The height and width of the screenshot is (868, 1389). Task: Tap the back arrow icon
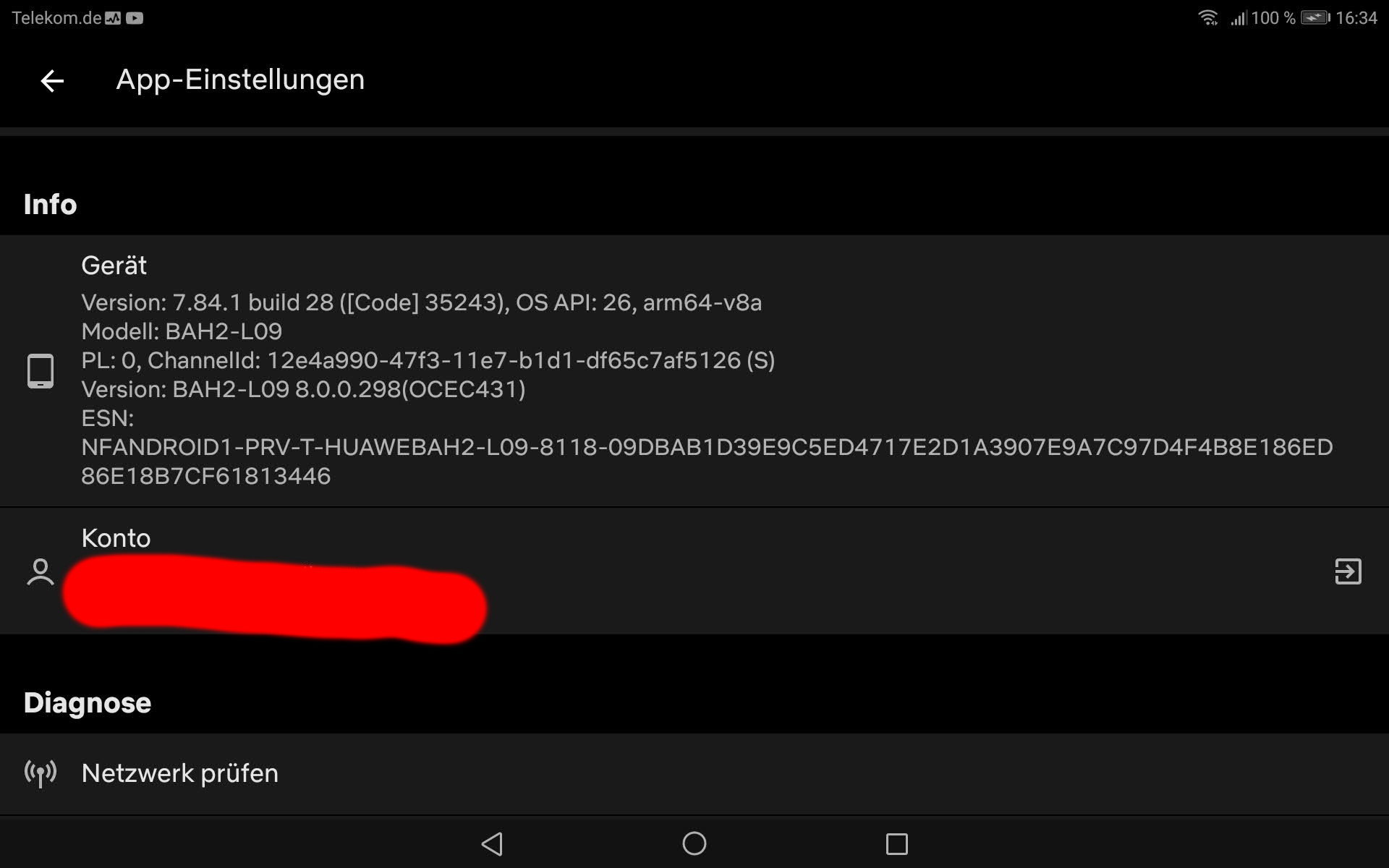tap(52, 80)
